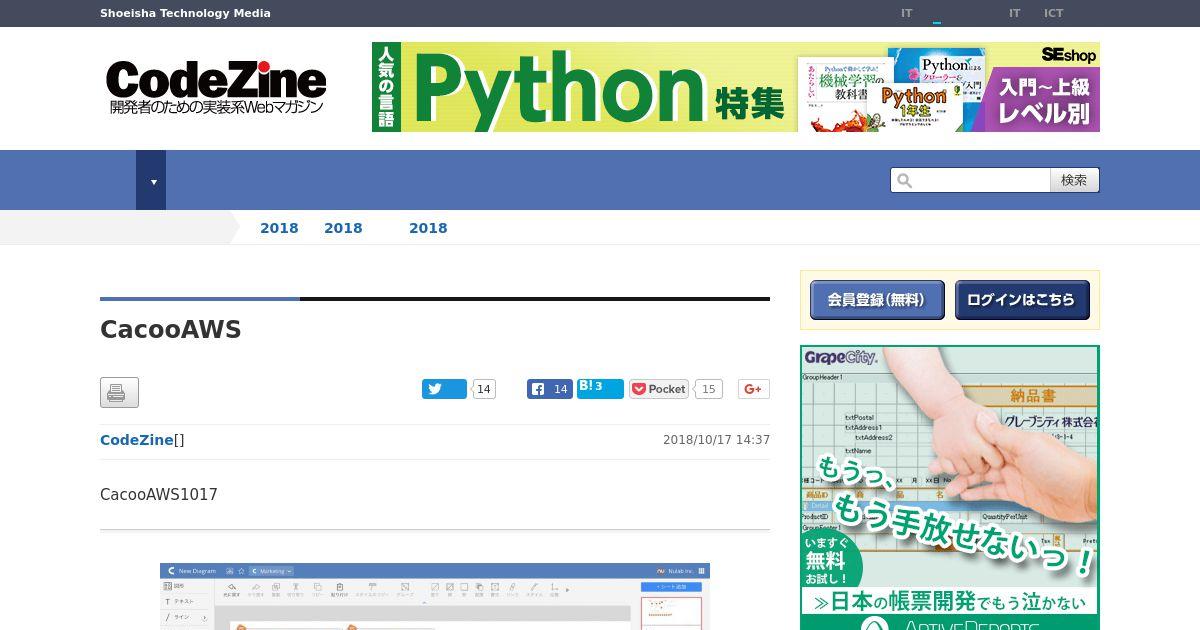Share article via Twitter button

[444, 389]
